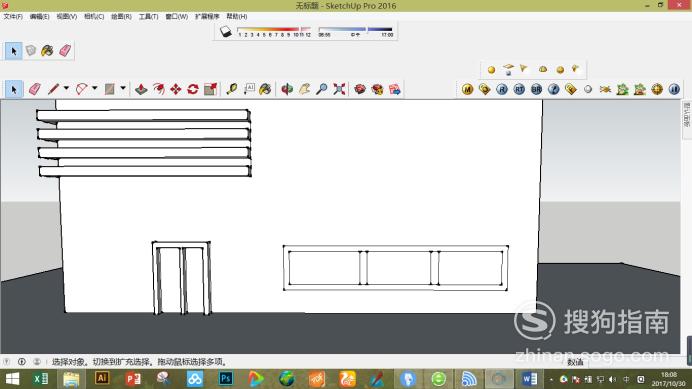Toggle the Make Component icon in top toolbar
Image resolution: width=692 pixels, height=389 pixels.
30,51
